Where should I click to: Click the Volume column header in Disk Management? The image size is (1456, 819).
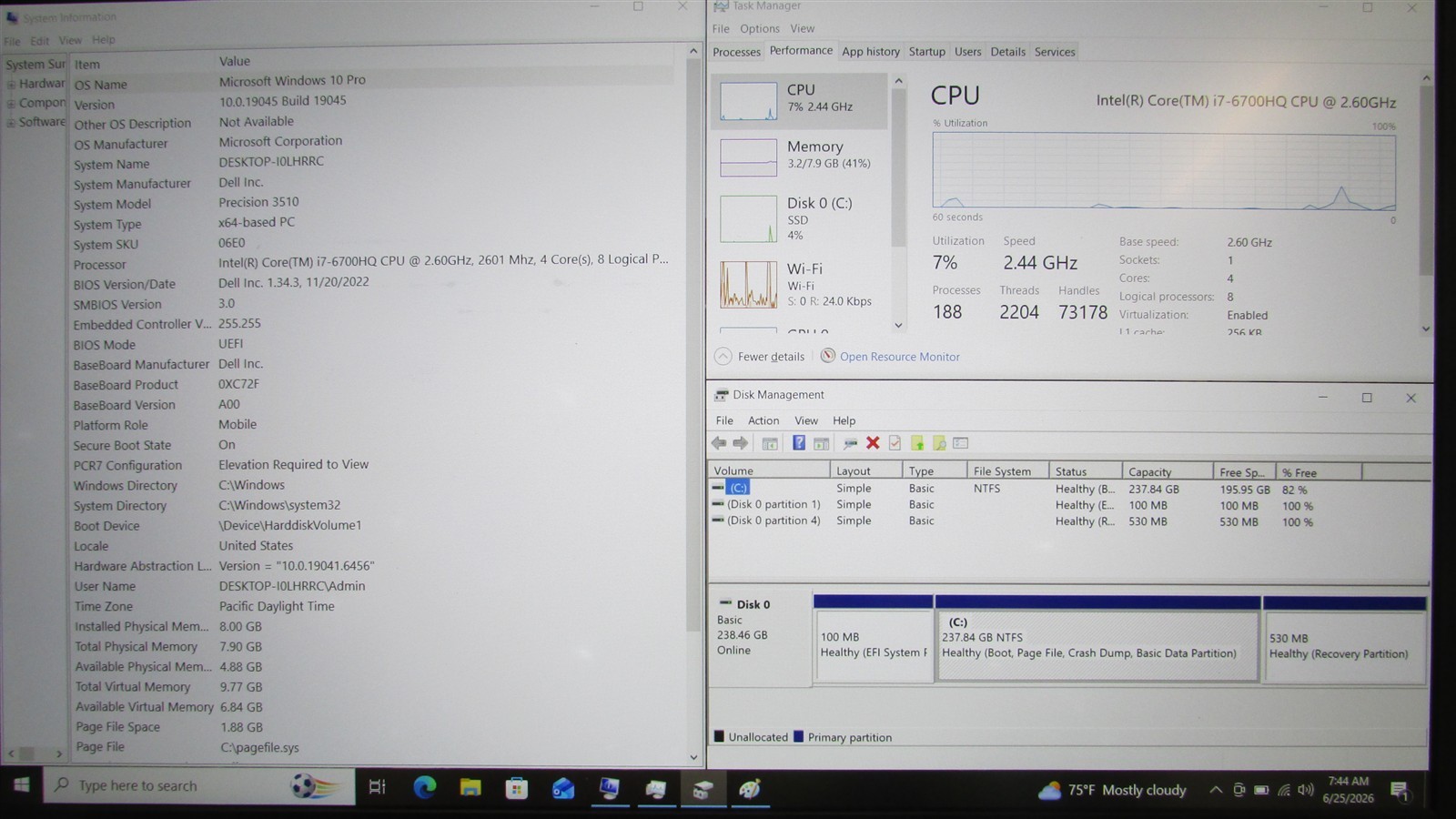pos(769,470)
